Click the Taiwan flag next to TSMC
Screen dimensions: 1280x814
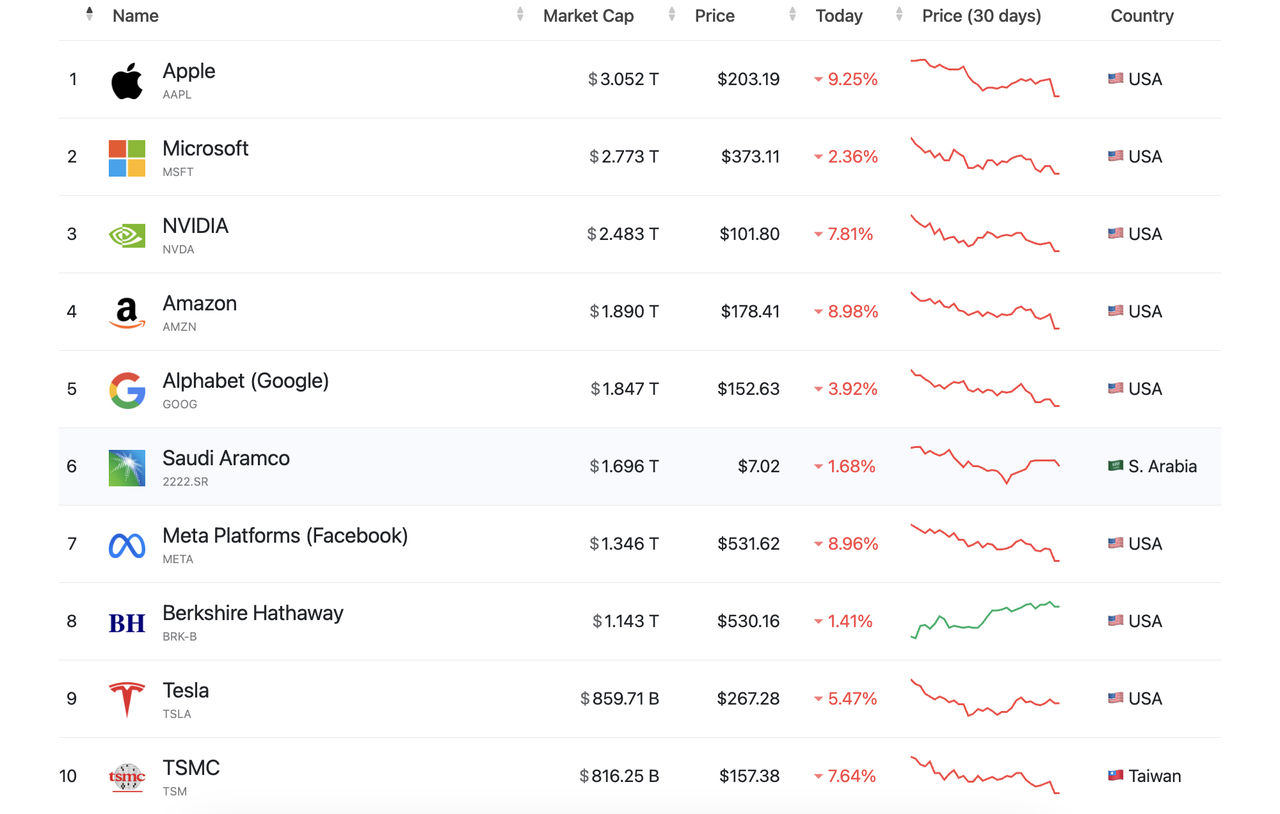[1116, 776]
